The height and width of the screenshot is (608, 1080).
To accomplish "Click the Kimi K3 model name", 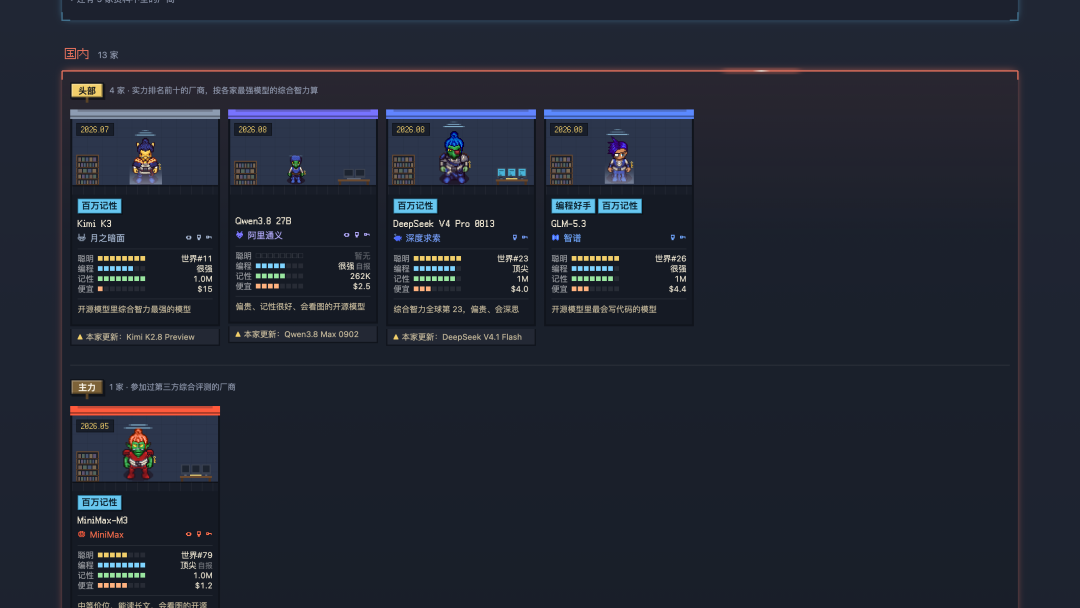I will (94, 224).
